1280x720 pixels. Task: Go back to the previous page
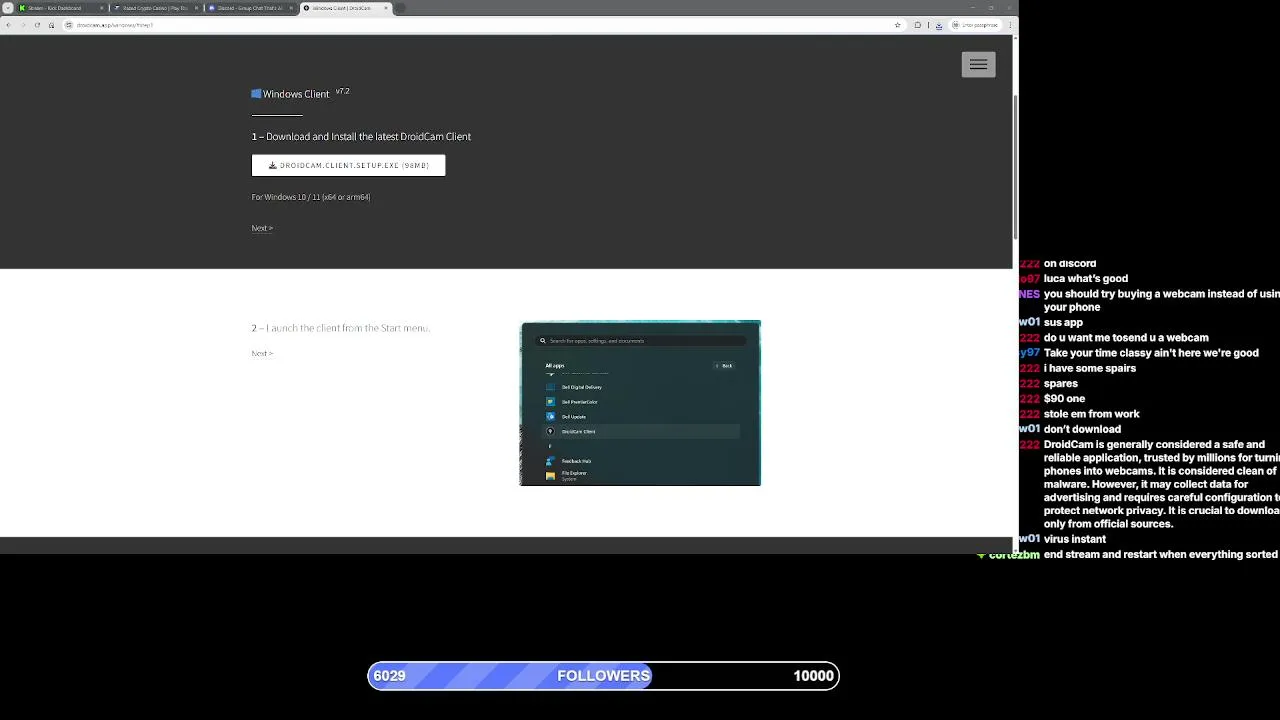(x=8, y=25)
